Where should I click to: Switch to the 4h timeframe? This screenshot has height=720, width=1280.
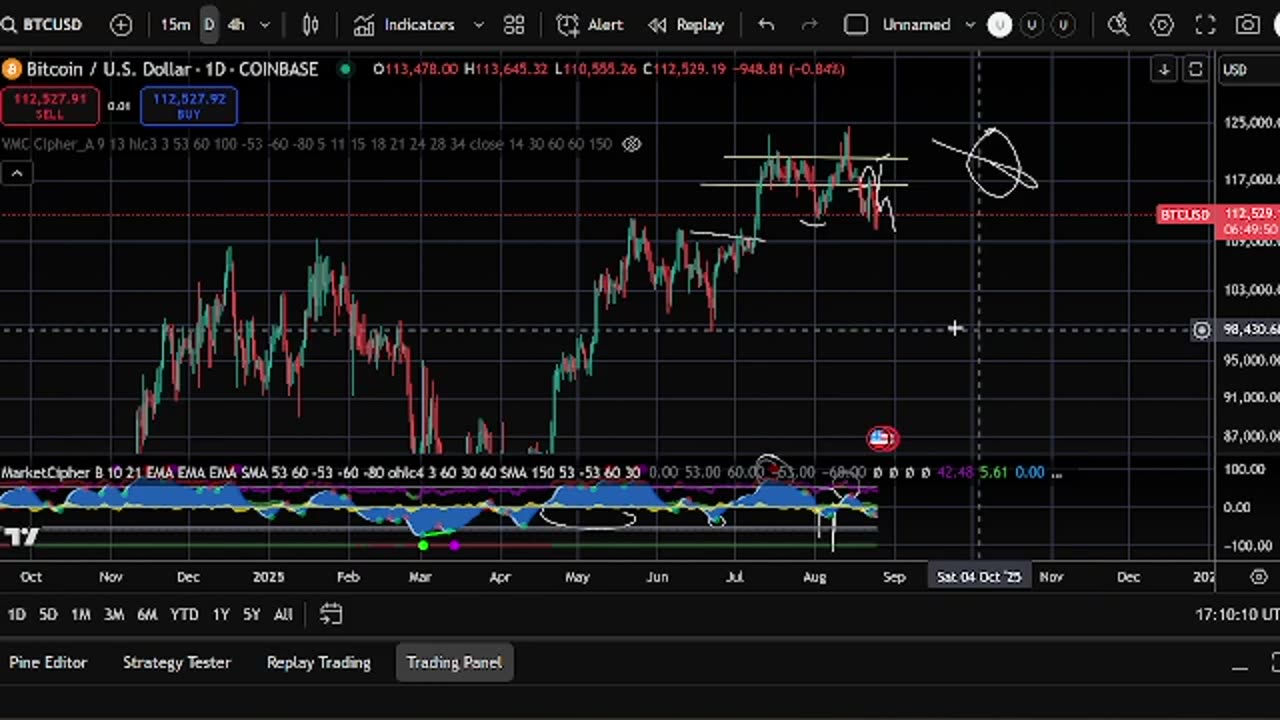pyautogui.click(x=236, y=25)
